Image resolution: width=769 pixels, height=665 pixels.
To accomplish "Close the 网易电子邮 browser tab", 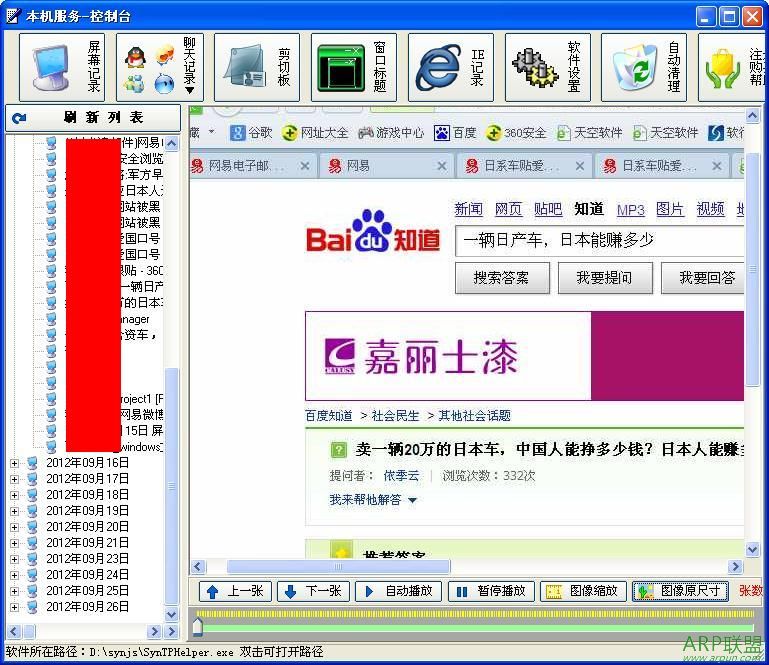I will pos(305,166).
